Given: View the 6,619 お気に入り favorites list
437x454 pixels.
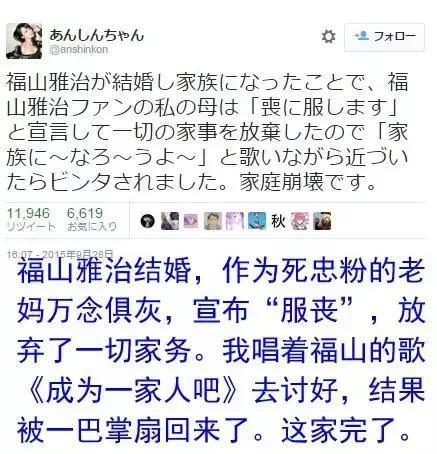Looking at the screenshot, I should [x=92, y=219].
